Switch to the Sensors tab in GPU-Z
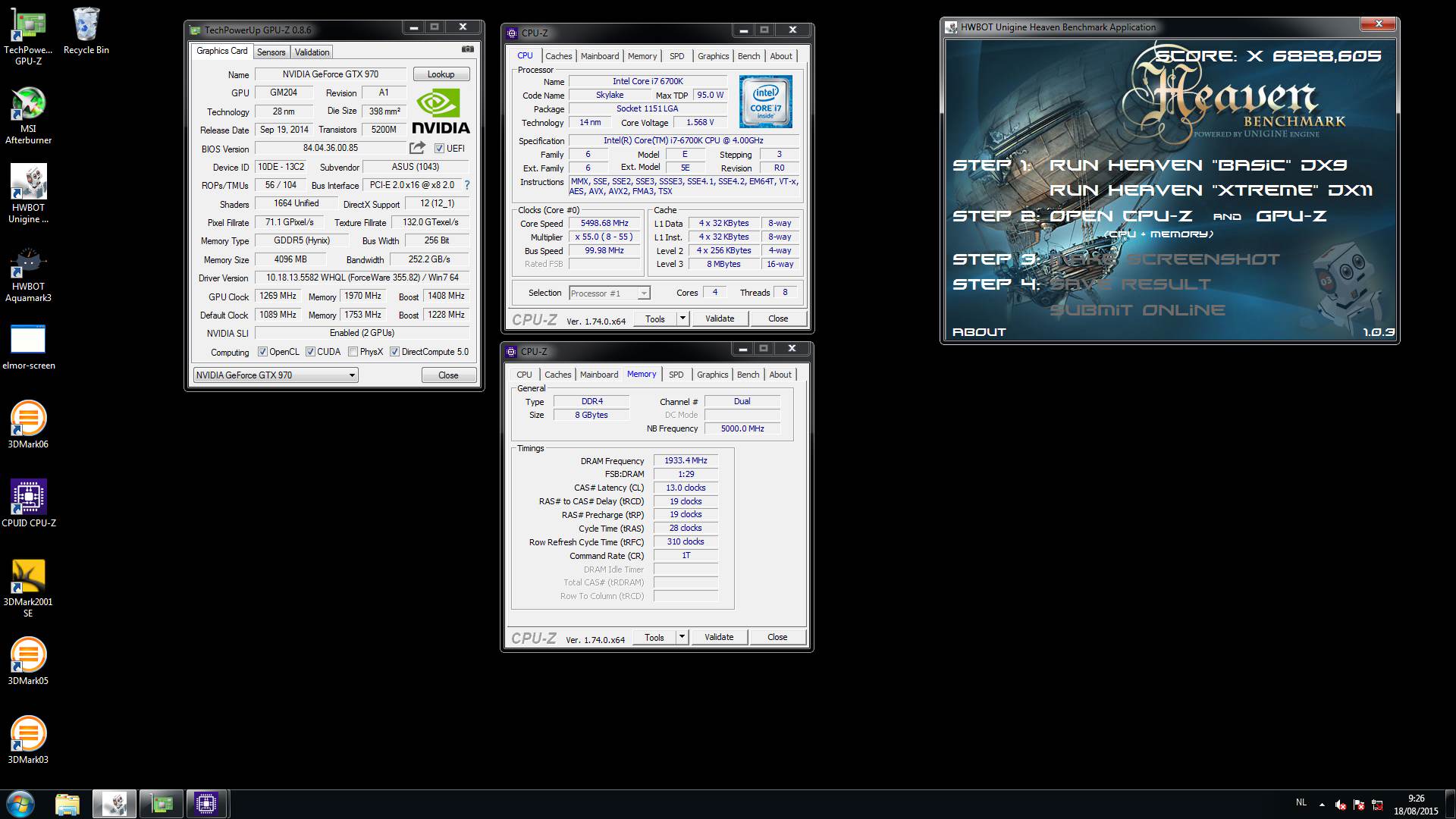 pyautogui.click(x=271, y=52)
